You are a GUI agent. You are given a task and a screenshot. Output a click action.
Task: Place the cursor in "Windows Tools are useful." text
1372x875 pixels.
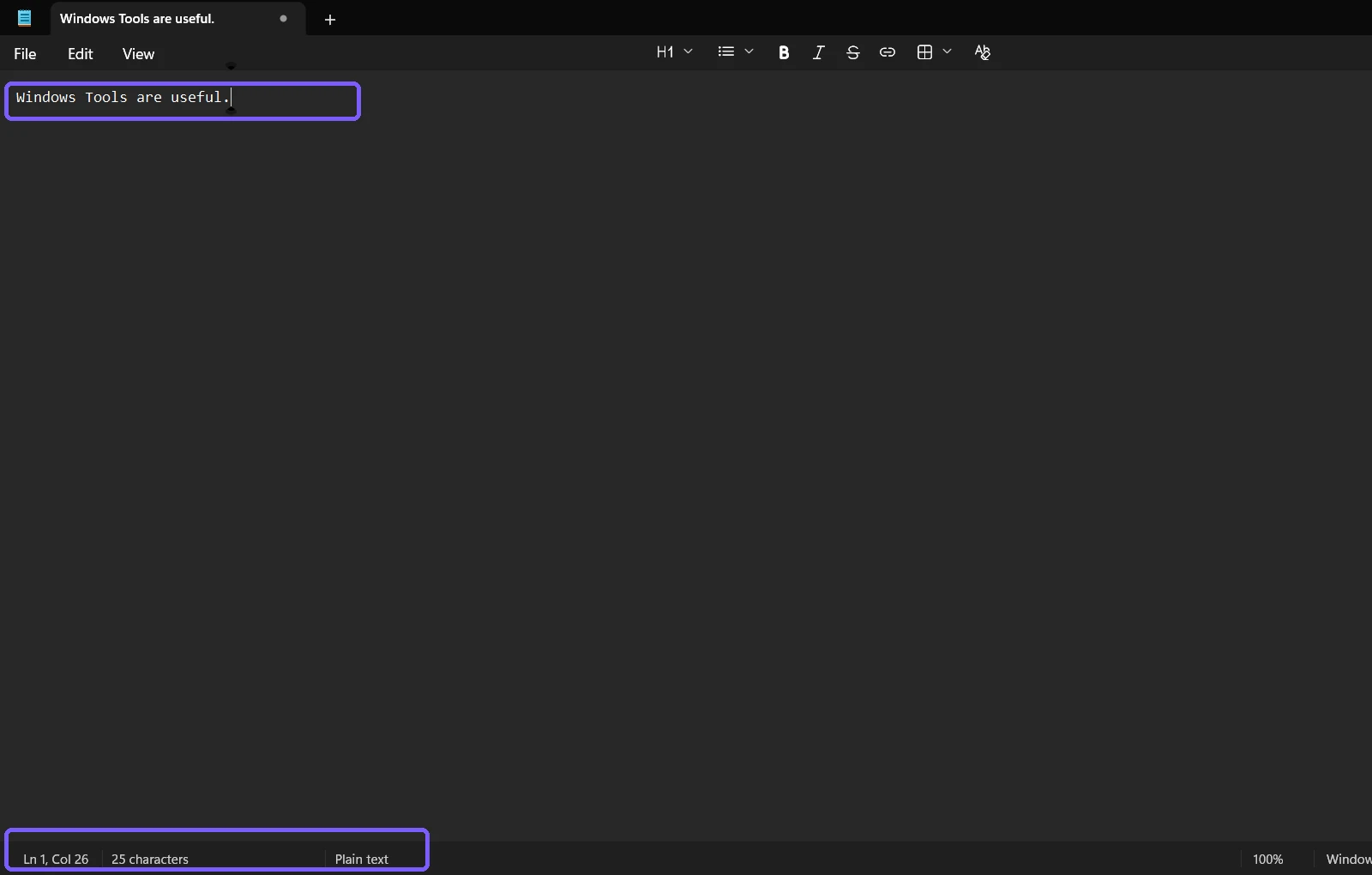point(123,98)
